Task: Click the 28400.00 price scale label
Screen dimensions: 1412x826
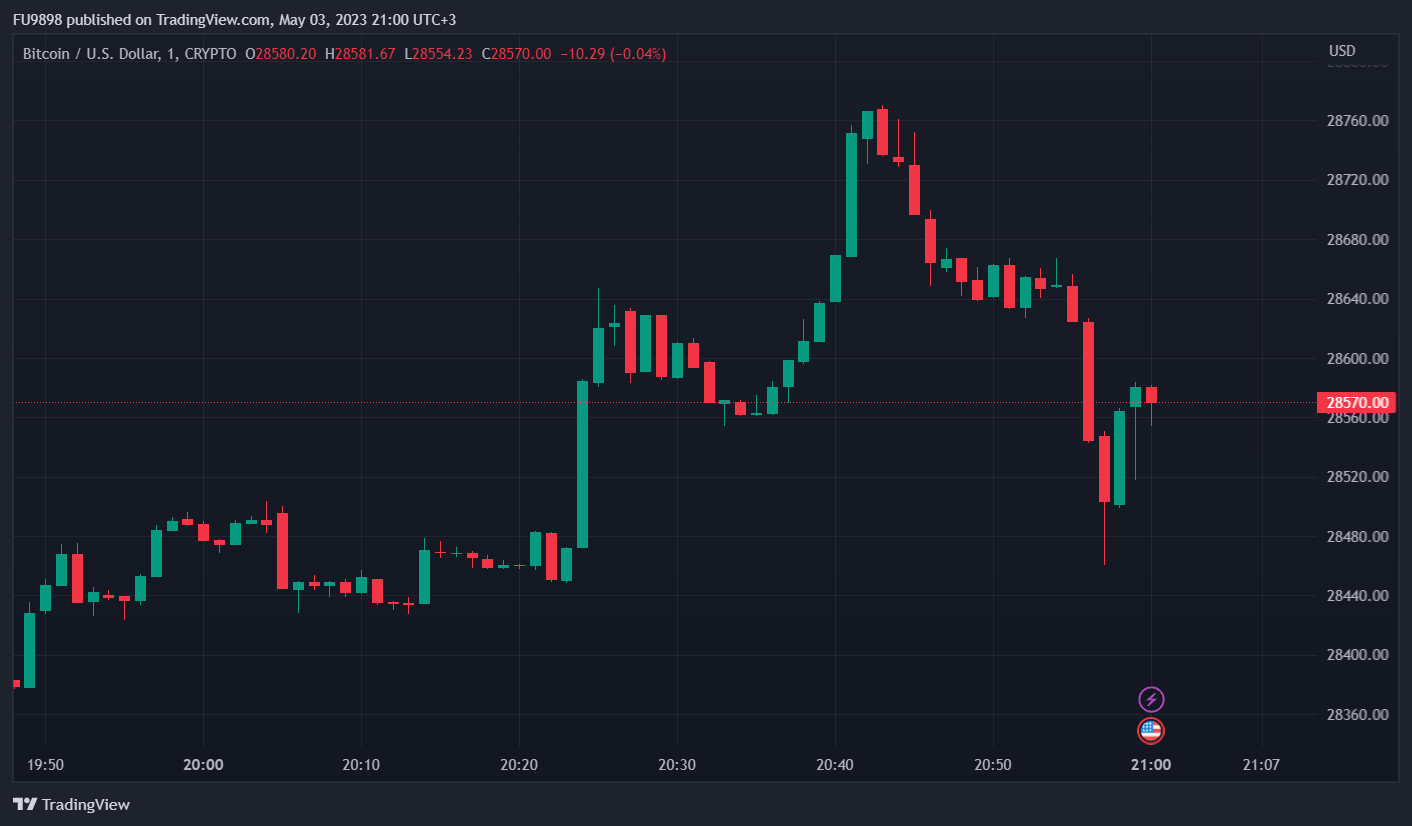Action: (x=1357, y=655)
